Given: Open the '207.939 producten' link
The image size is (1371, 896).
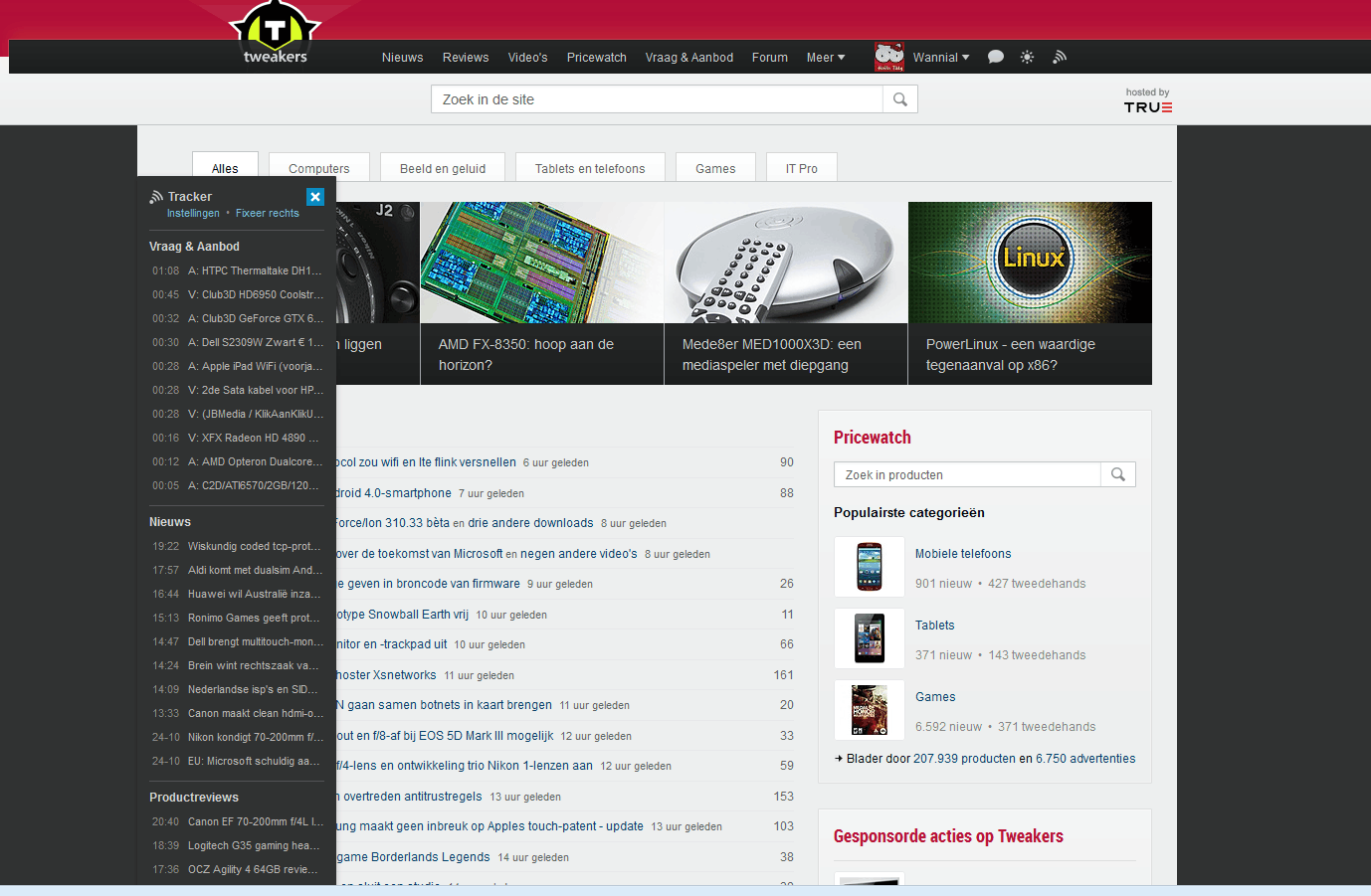Looking at the screenshot, I should (965, 759).
